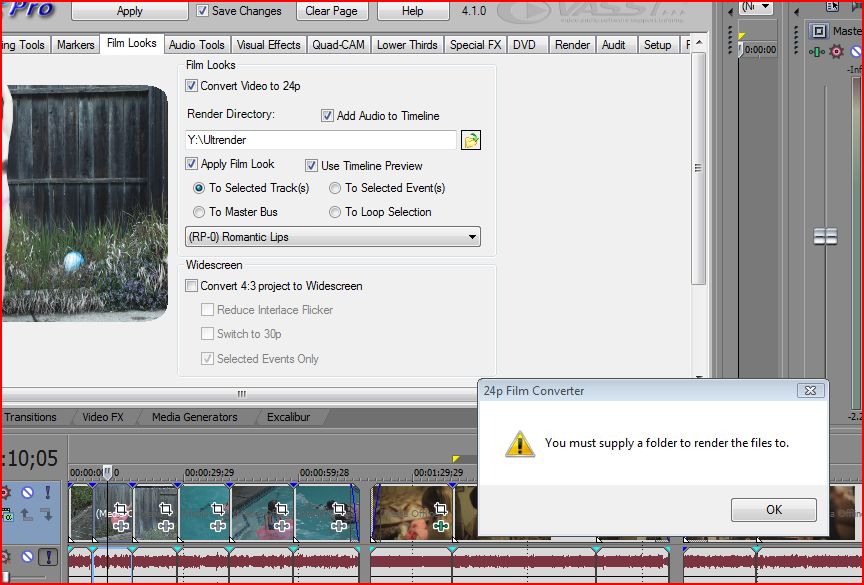Click the scroll-up arrow of Film Looks page

coord(699,43)
